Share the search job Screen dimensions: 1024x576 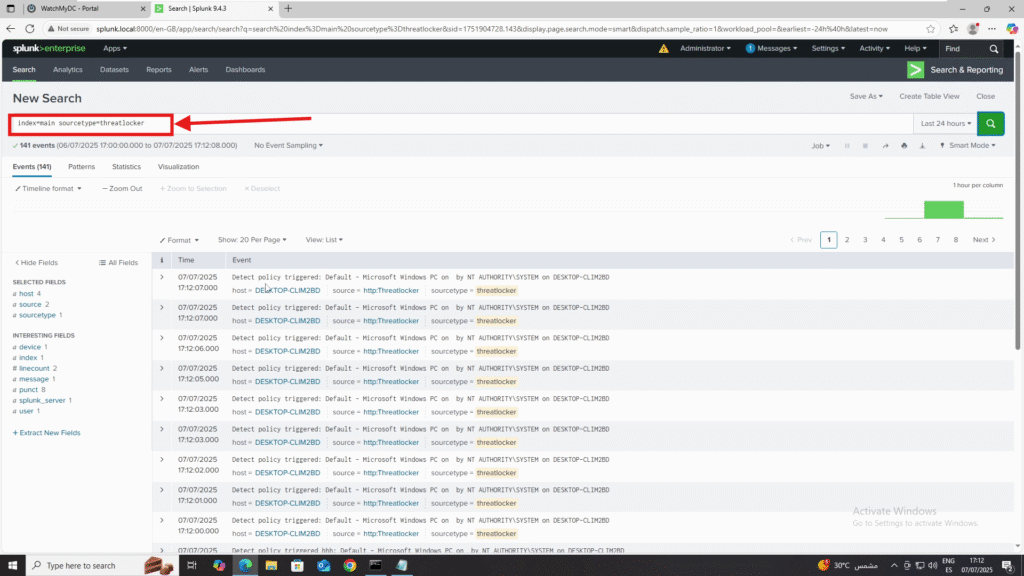tap(886, 146)
